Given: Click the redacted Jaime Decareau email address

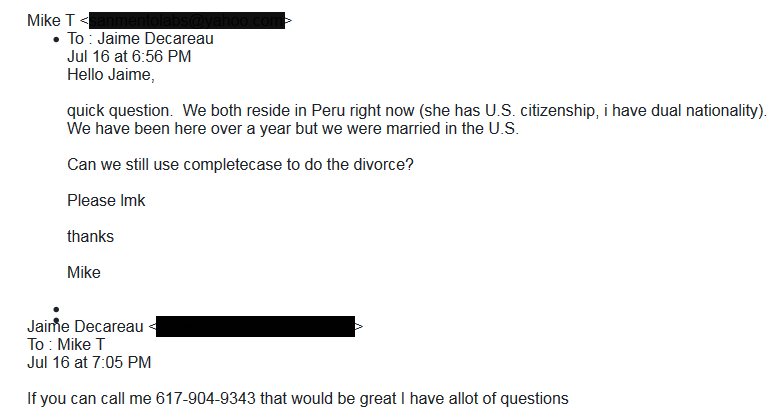Looking at the screenshot, I should pyautogui.click(x=255, y=327).
